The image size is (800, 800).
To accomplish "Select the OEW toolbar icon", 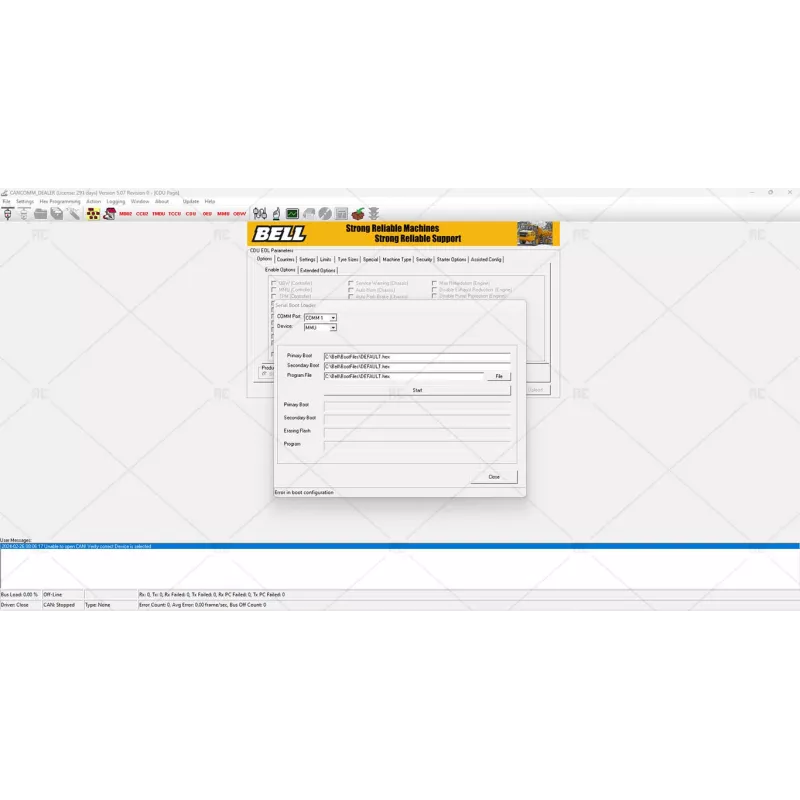I will tap(239, 213).
